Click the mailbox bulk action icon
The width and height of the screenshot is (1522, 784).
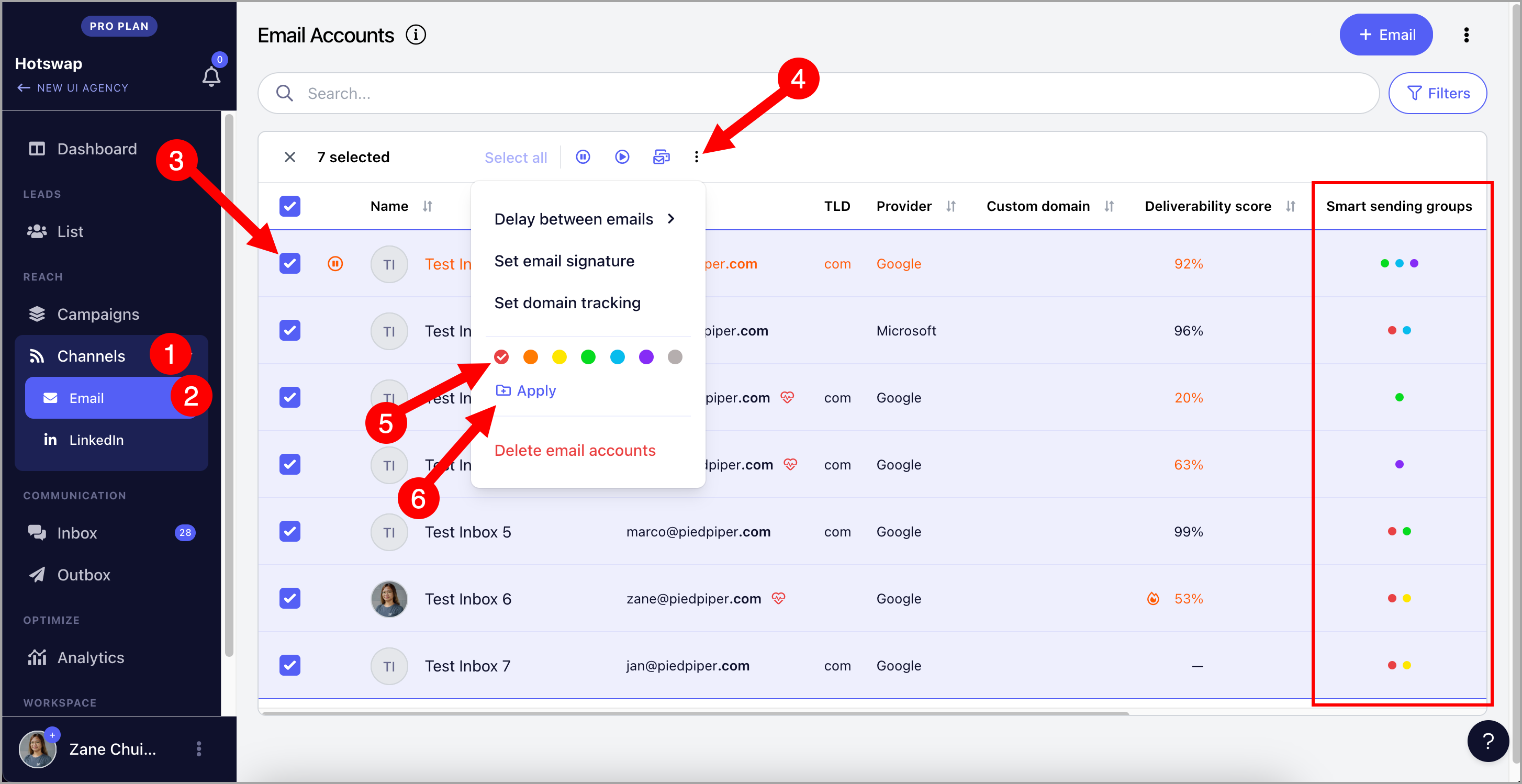(661, 157)
